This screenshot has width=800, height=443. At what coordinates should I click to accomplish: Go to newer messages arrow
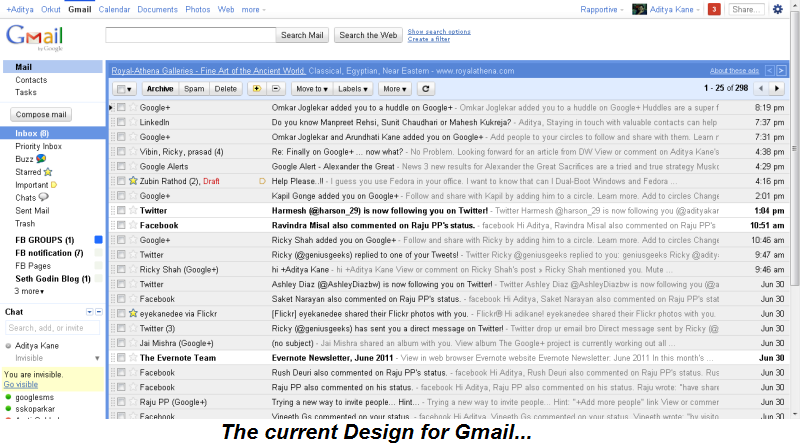(761, 88)
